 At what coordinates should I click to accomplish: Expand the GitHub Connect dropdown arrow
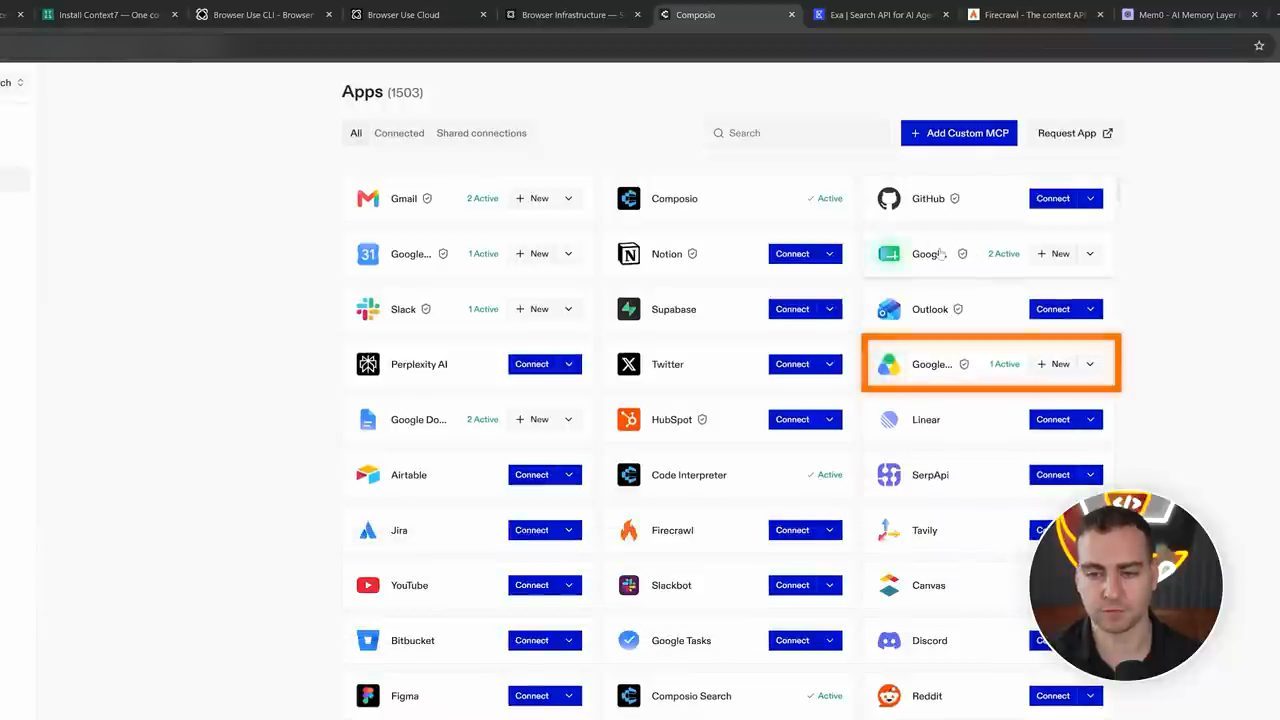[x=1091, y=199]
